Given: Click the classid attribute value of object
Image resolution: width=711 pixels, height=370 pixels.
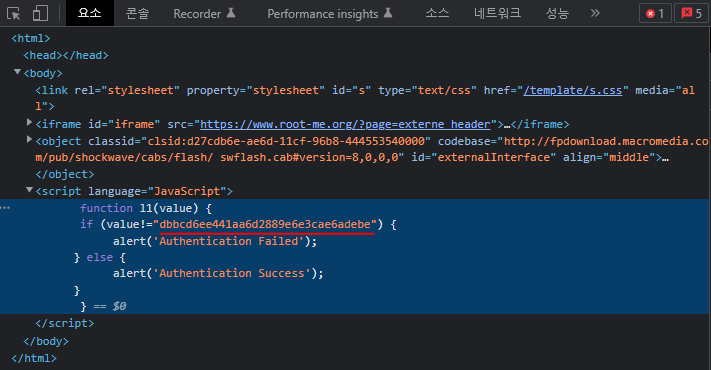Looking at the screenshot, I should pos(286,141).
